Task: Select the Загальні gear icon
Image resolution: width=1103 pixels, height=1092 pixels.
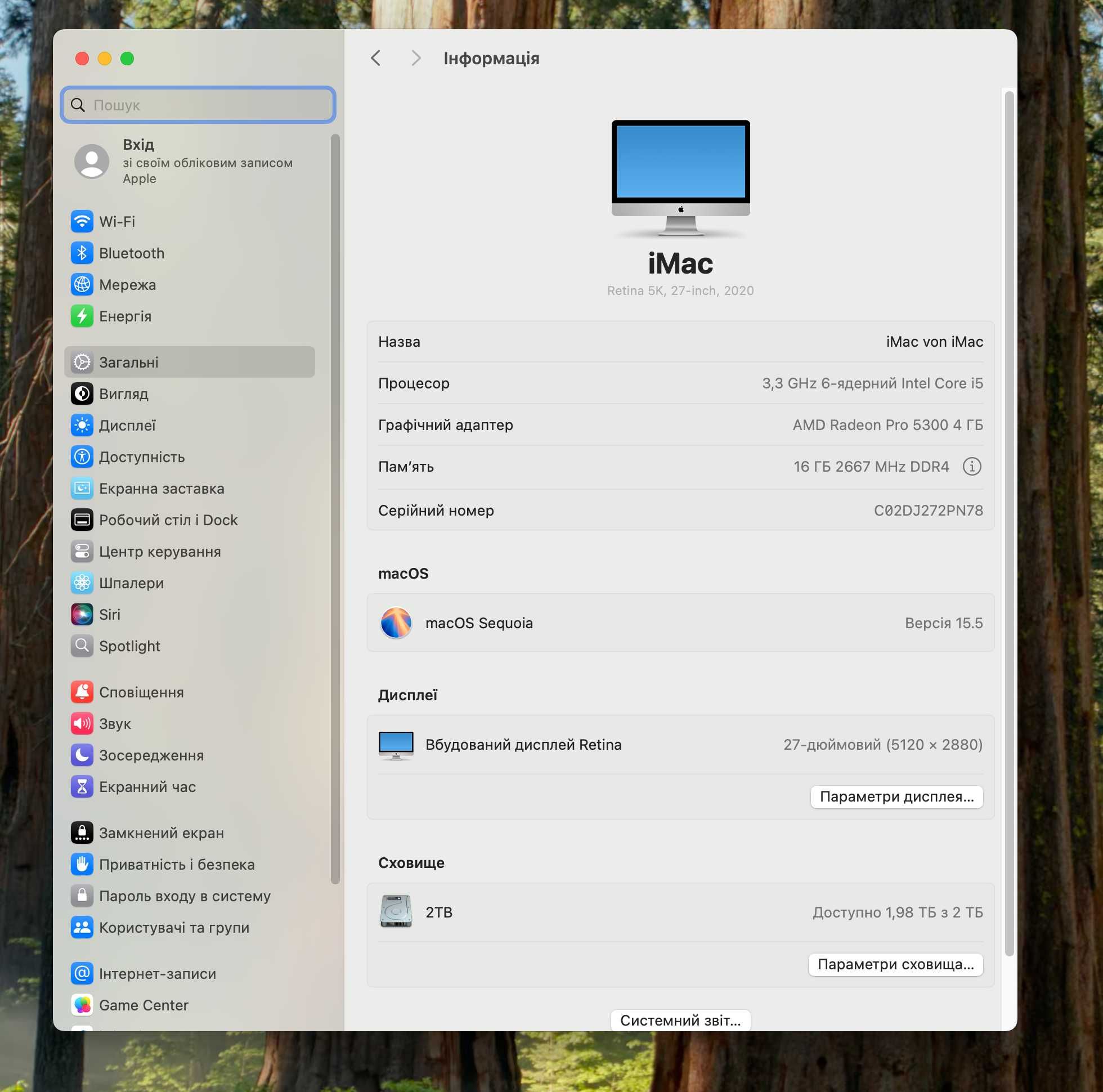Action: click(82, 361)
